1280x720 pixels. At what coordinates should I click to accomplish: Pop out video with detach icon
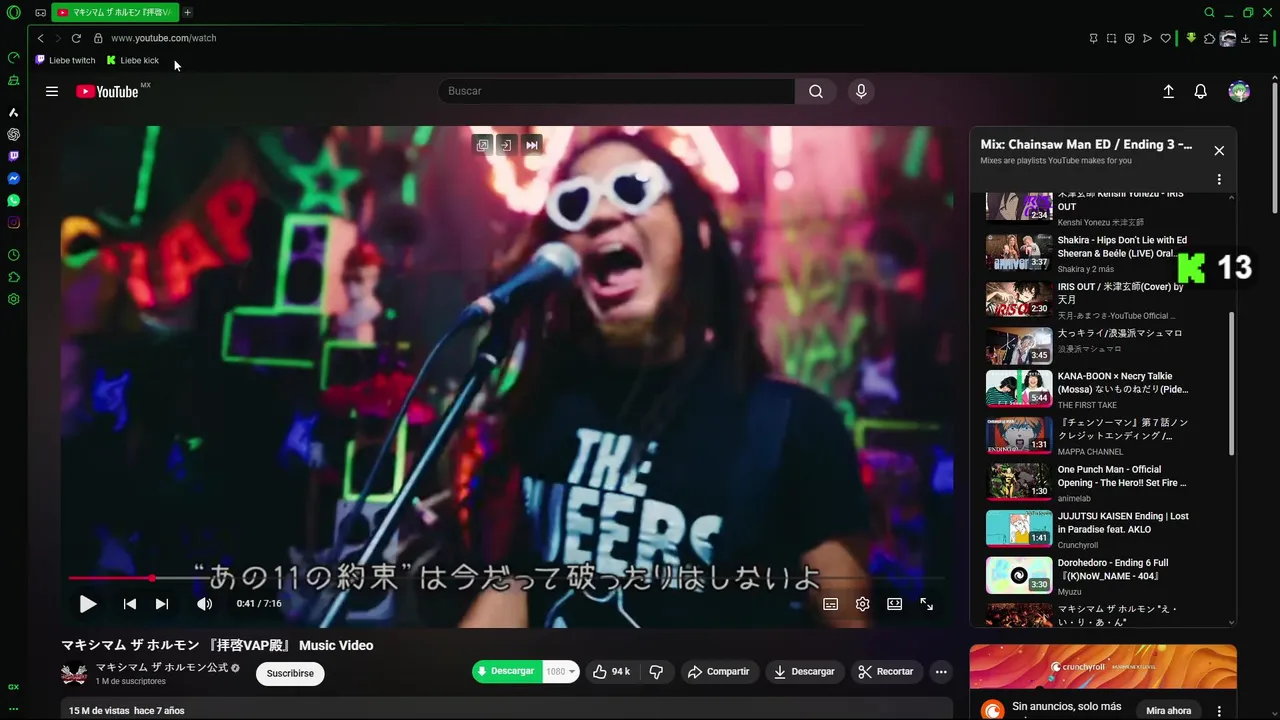click(x=483, y=145)
